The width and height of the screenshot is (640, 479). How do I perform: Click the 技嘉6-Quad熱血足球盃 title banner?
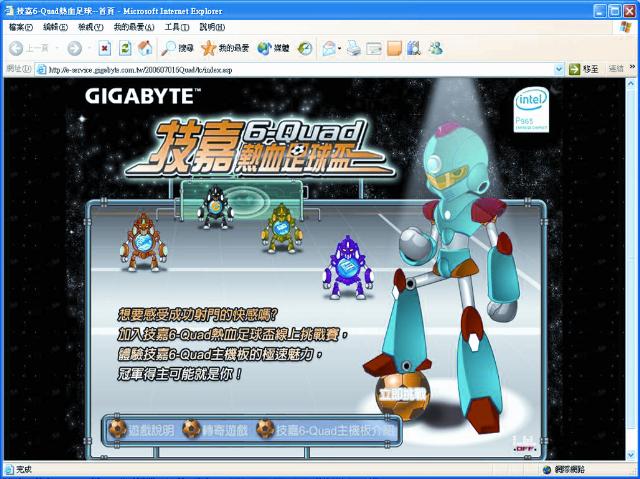[x=259, y=149]
